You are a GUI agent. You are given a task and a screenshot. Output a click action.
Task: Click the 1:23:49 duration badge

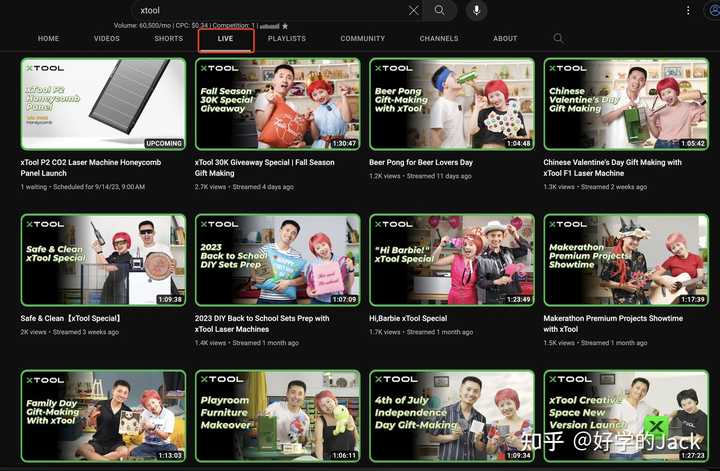click(x=518, y=299)
